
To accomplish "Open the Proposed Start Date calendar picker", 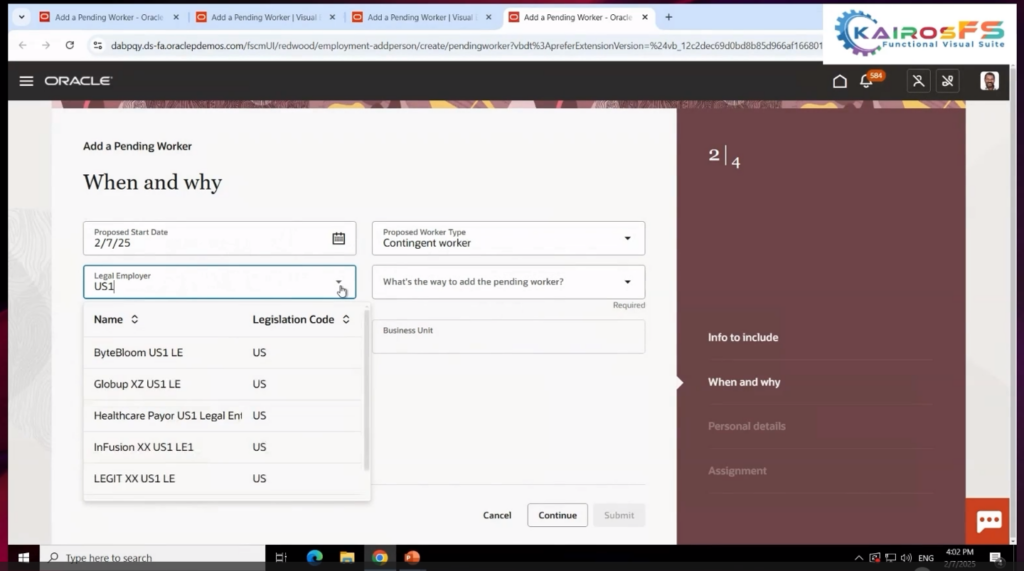I will (338, 238).
